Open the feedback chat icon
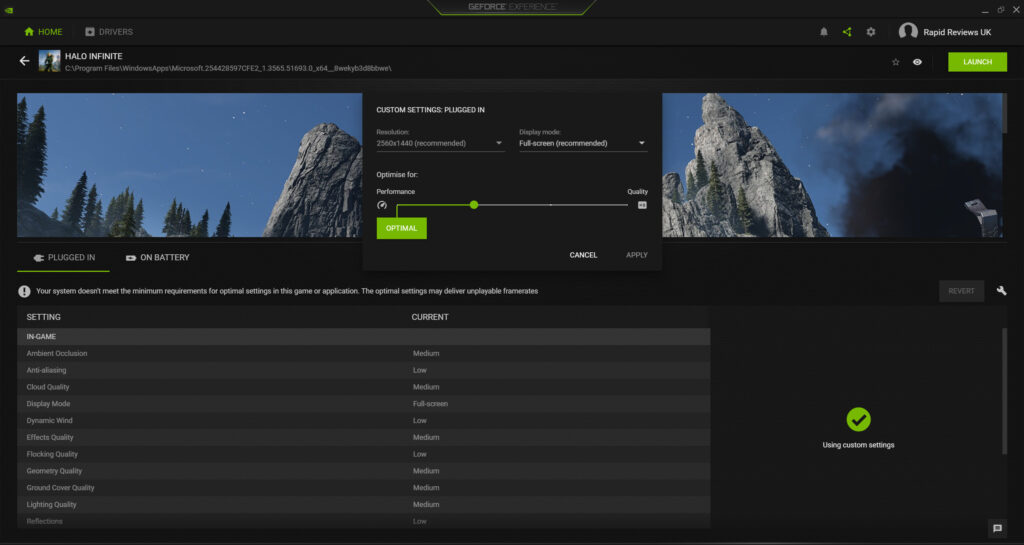 click(997, 528)
